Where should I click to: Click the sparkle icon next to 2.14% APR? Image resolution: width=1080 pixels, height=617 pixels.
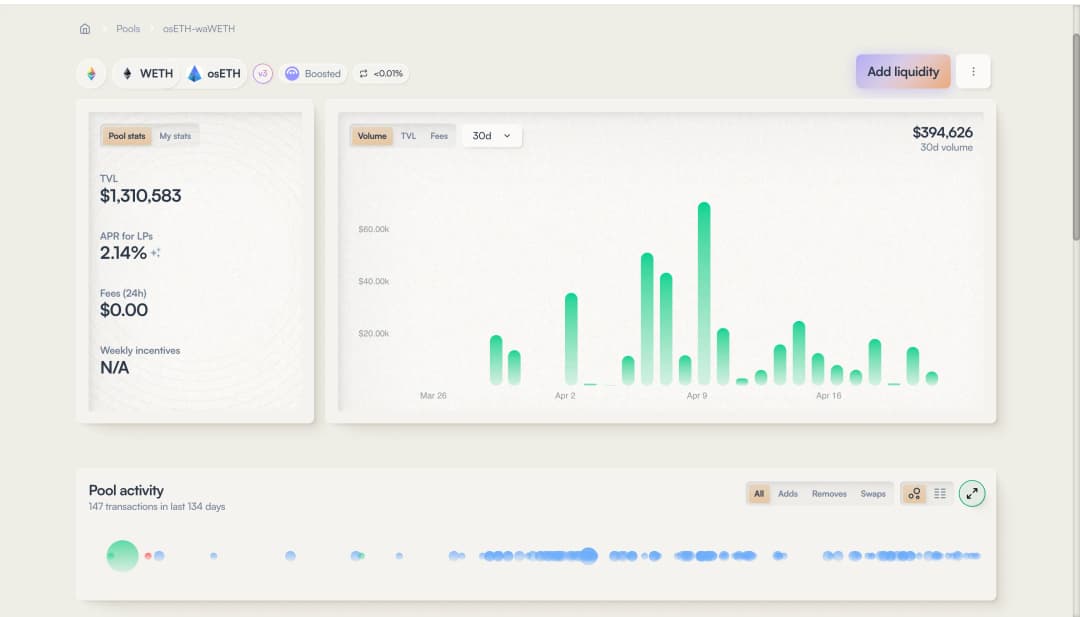(x=156, y=253)
